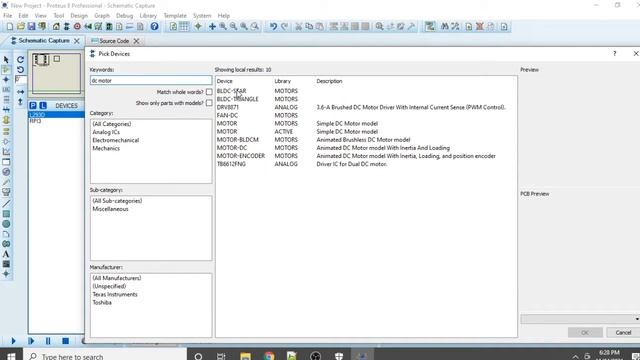Click the help question mark in Pick Devices
Viewport: 640px width, 360px height.
[614, 53]
